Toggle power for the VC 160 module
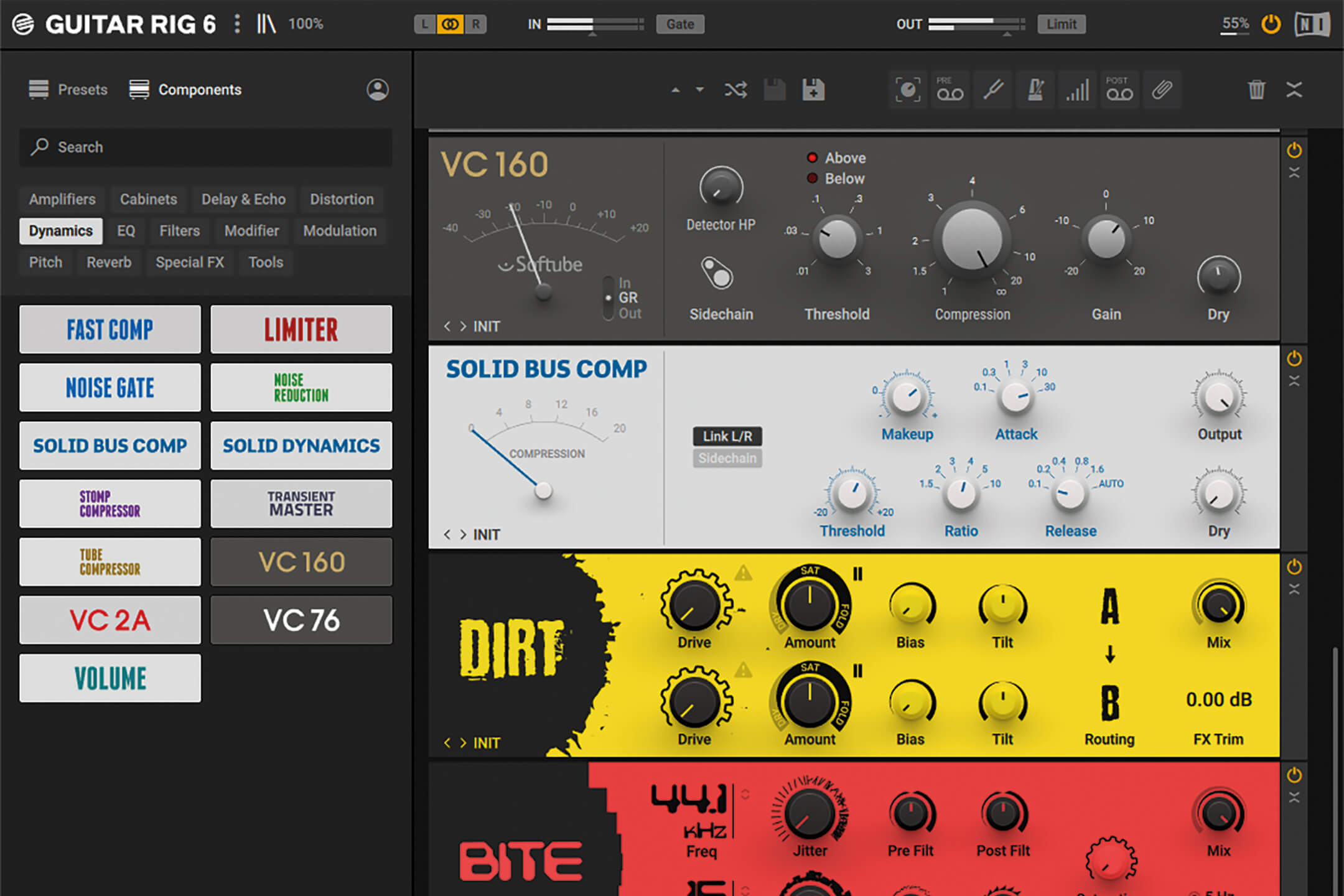 (1294, 150)
